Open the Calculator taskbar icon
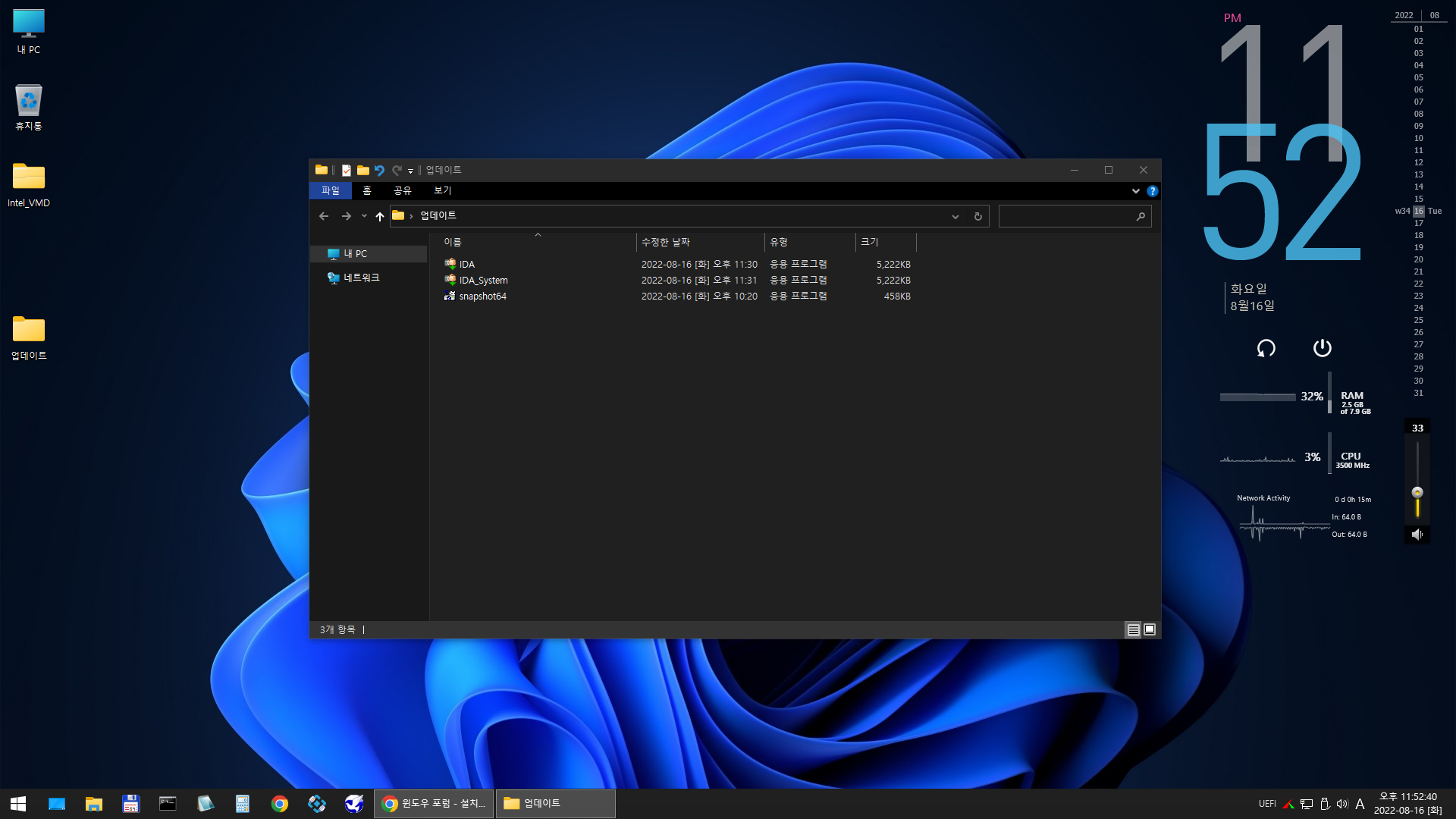The width and height of the screenshot is (1456, 819). pos(243,804)
